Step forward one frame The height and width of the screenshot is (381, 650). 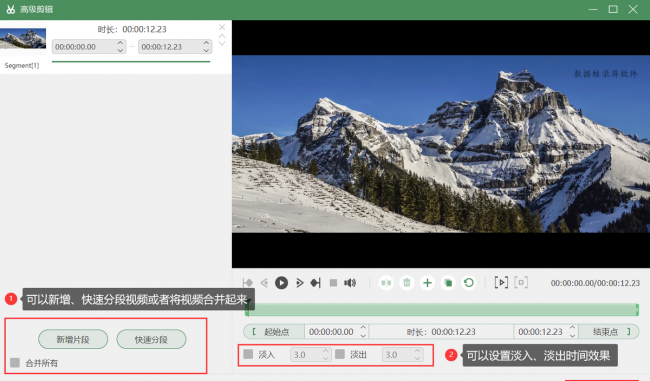(299, 283)
